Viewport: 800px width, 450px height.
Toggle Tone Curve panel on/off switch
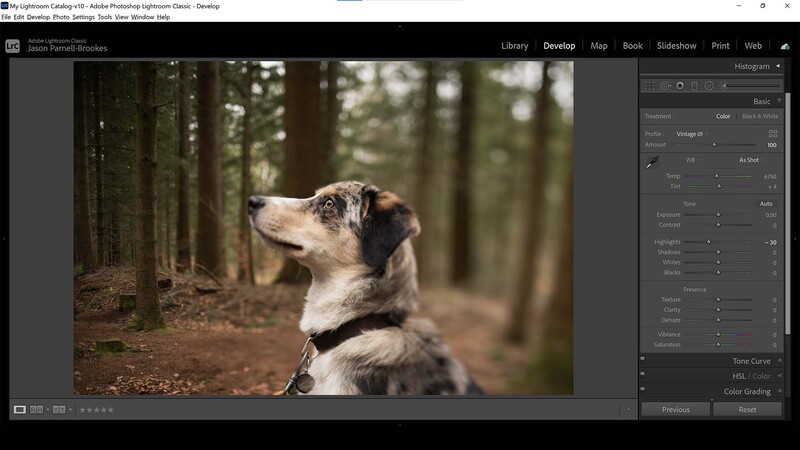[x=642, y=359]
